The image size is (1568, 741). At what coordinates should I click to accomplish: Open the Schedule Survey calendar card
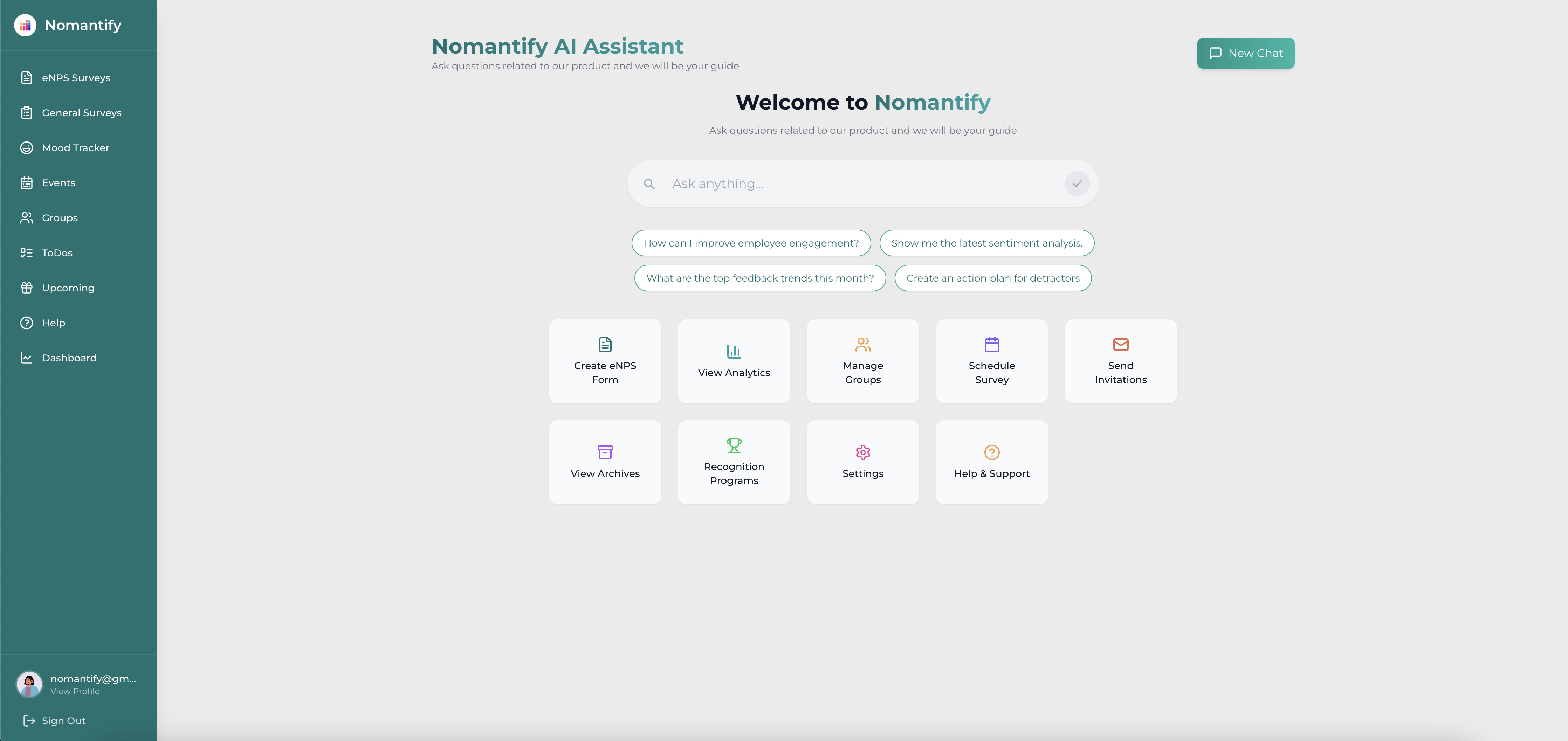(991, 361)
